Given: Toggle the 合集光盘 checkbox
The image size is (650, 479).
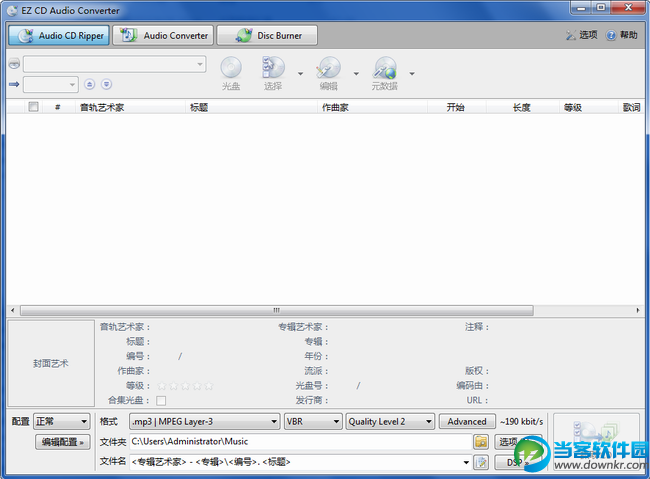Looking at the screenshot, I should tap(161, 401).
